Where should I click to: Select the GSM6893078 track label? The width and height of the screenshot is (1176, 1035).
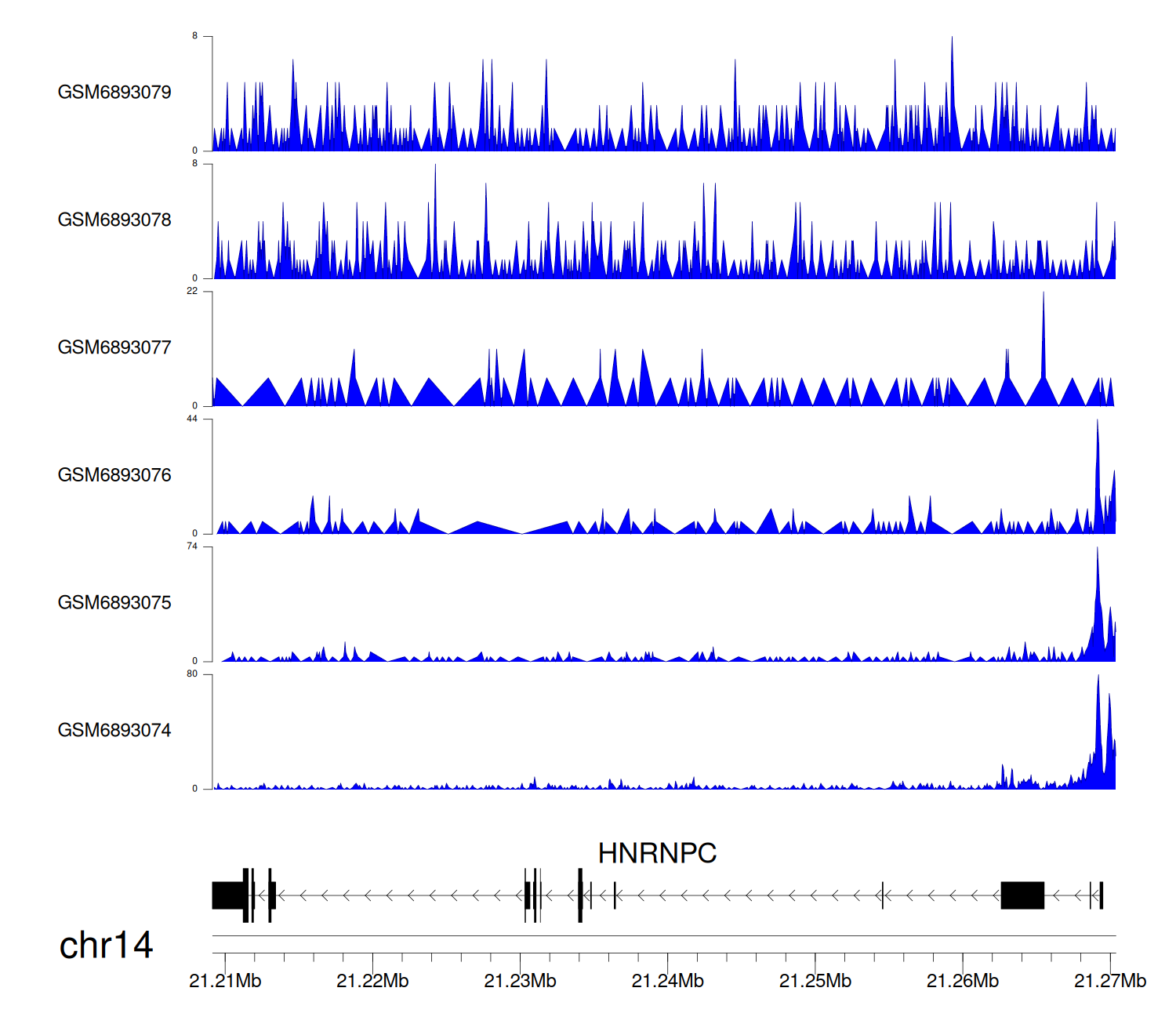114,220
